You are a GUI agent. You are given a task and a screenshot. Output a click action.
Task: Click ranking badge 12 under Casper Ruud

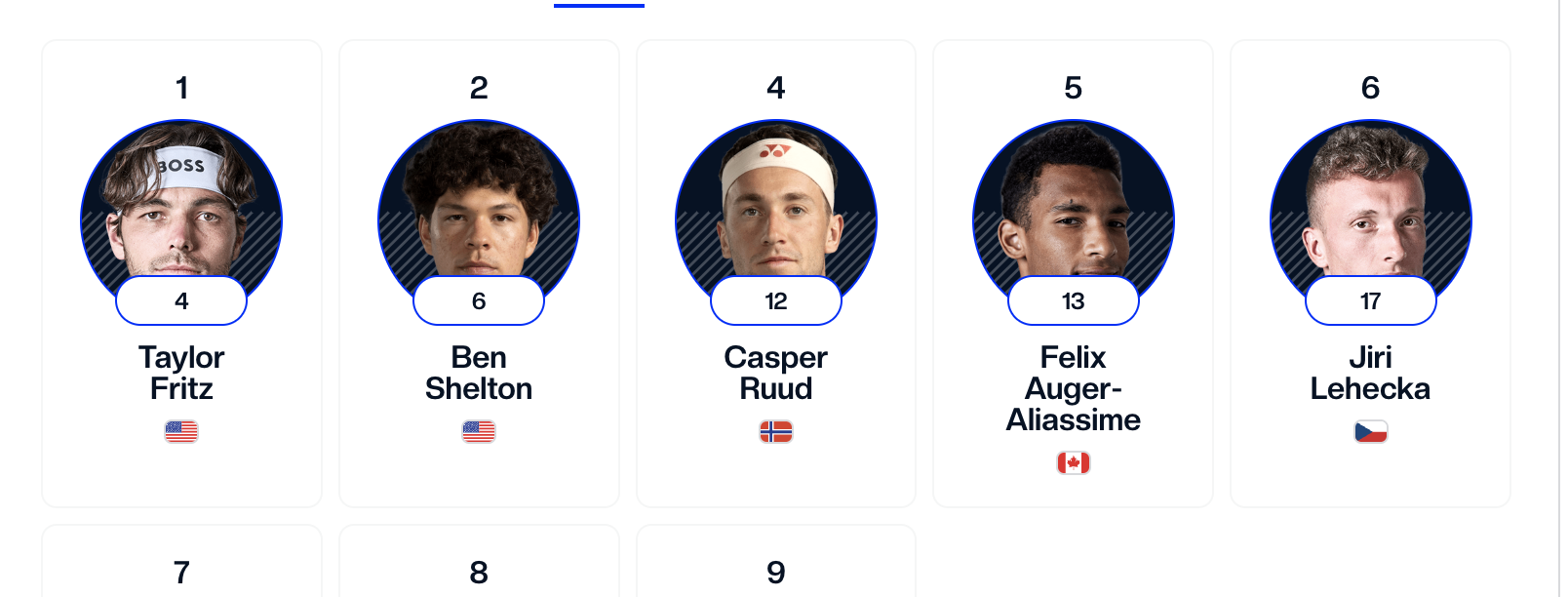(776, 301)
